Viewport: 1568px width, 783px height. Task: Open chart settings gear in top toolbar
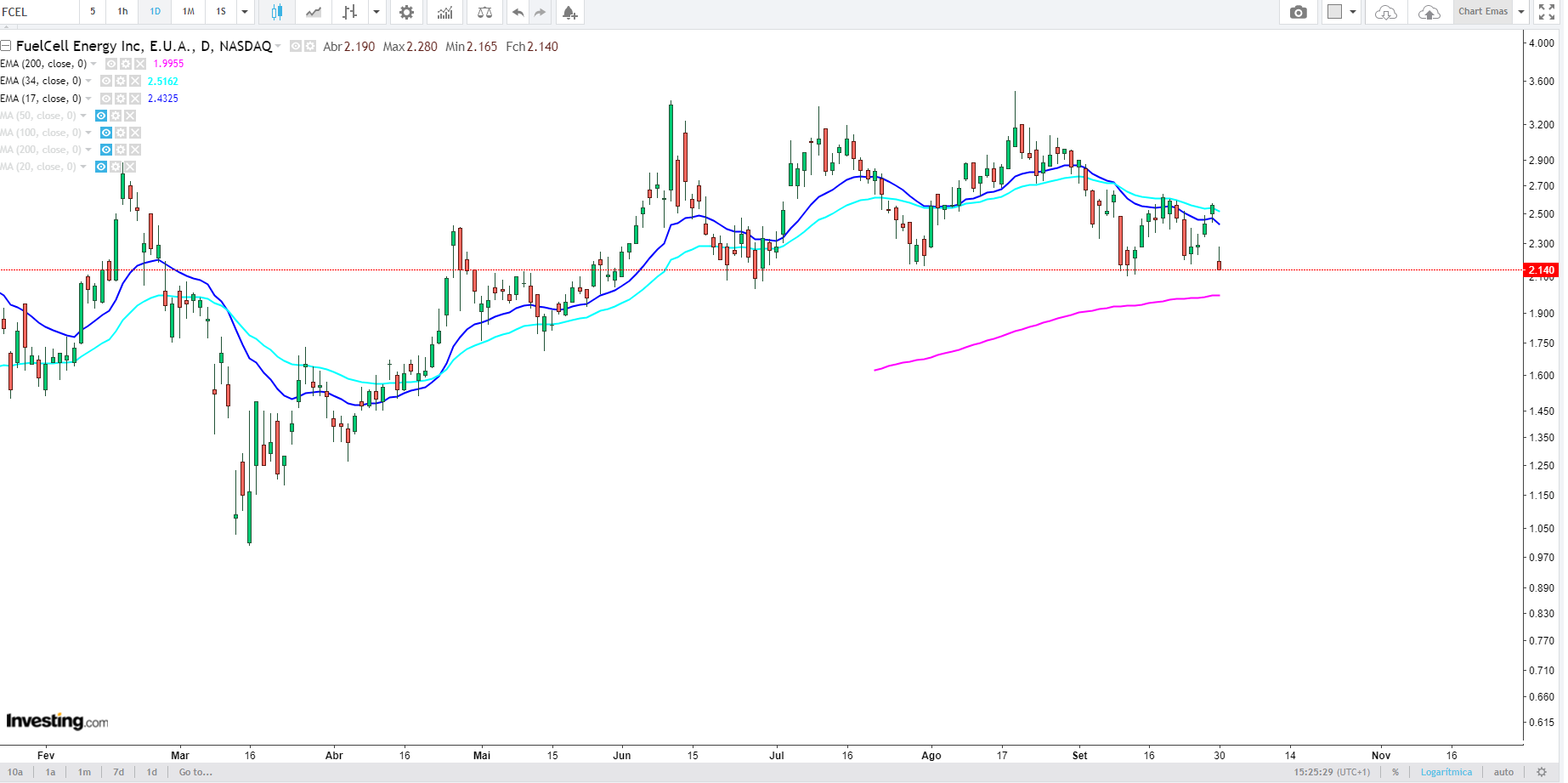pos(407,12)
